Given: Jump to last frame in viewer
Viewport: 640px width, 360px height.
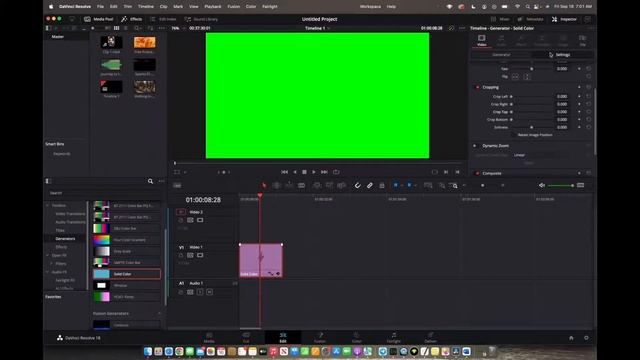Looking at the screenshot, I should [x=324, y=172].
